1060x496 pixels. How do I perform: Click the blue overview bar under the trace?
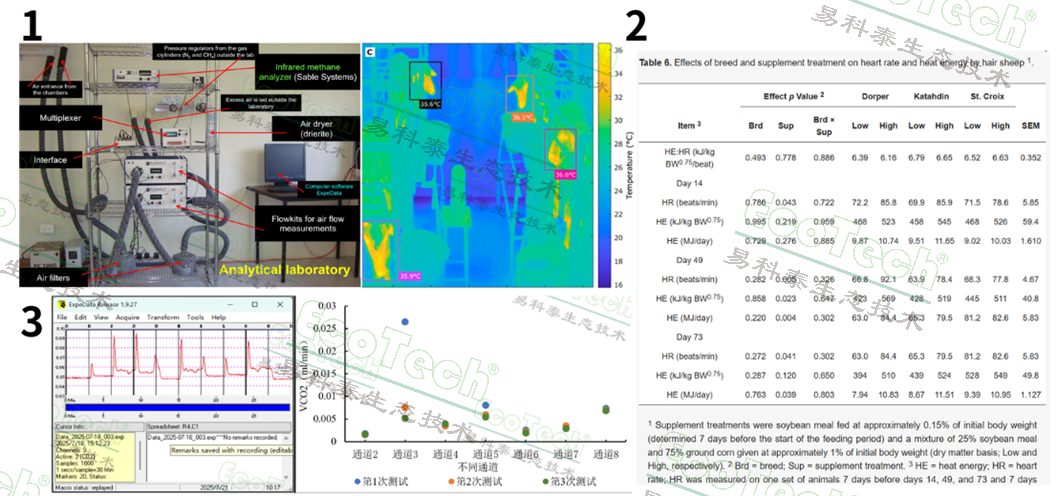coord(178,407)
